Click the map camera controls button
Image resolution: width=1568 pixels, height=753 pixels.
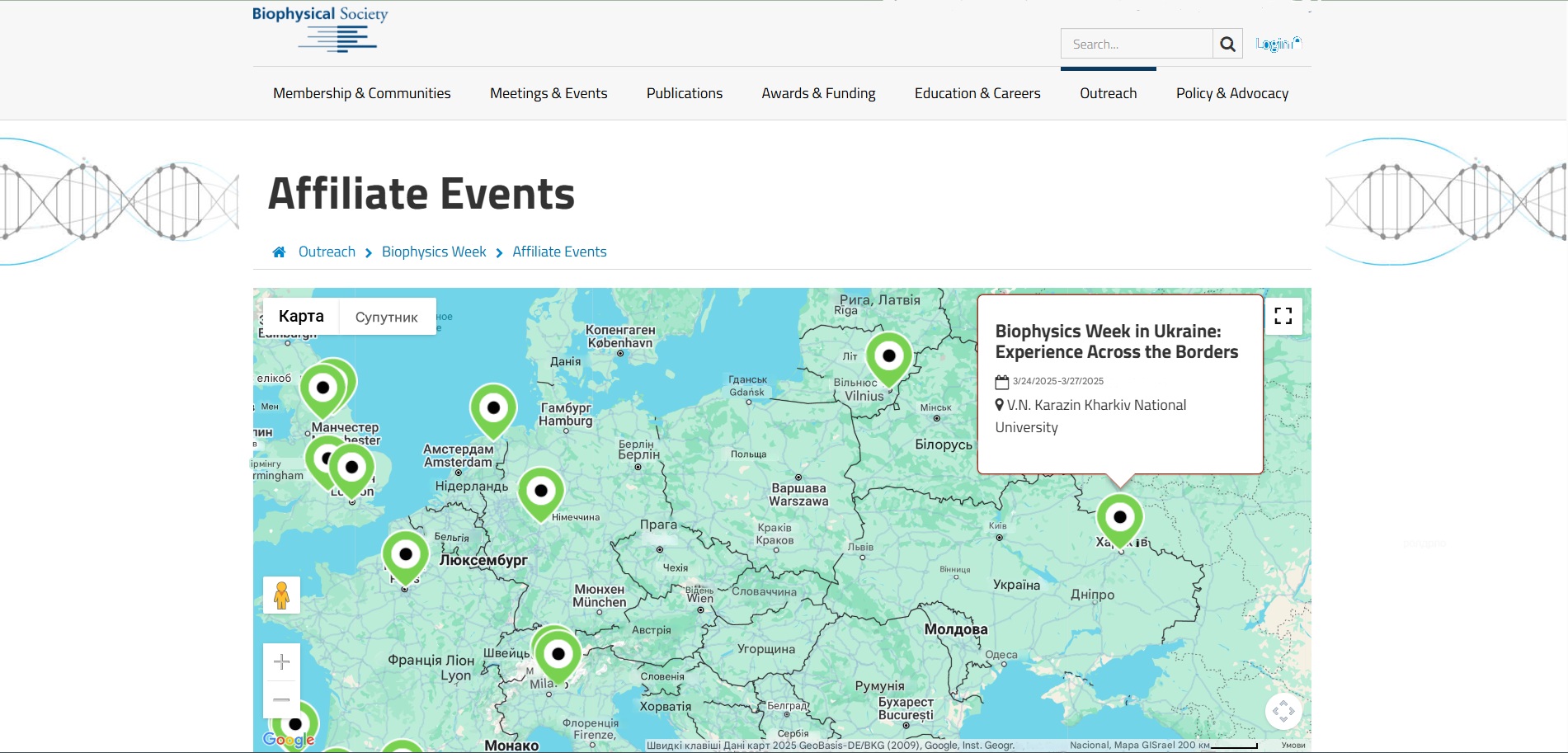[1283, 711]
